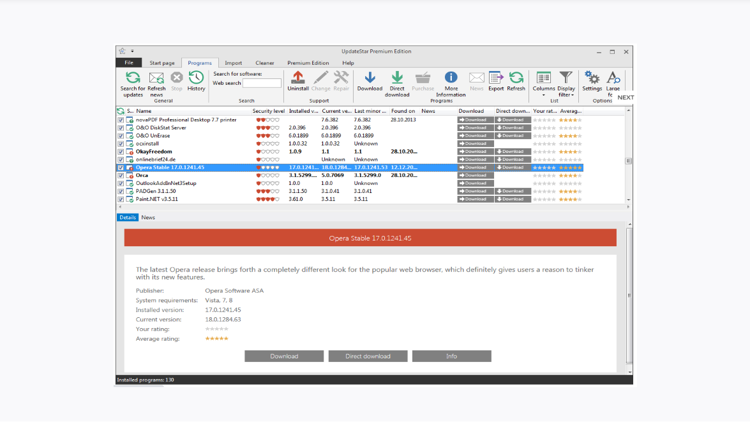Open the Settings gear icon

592,78
